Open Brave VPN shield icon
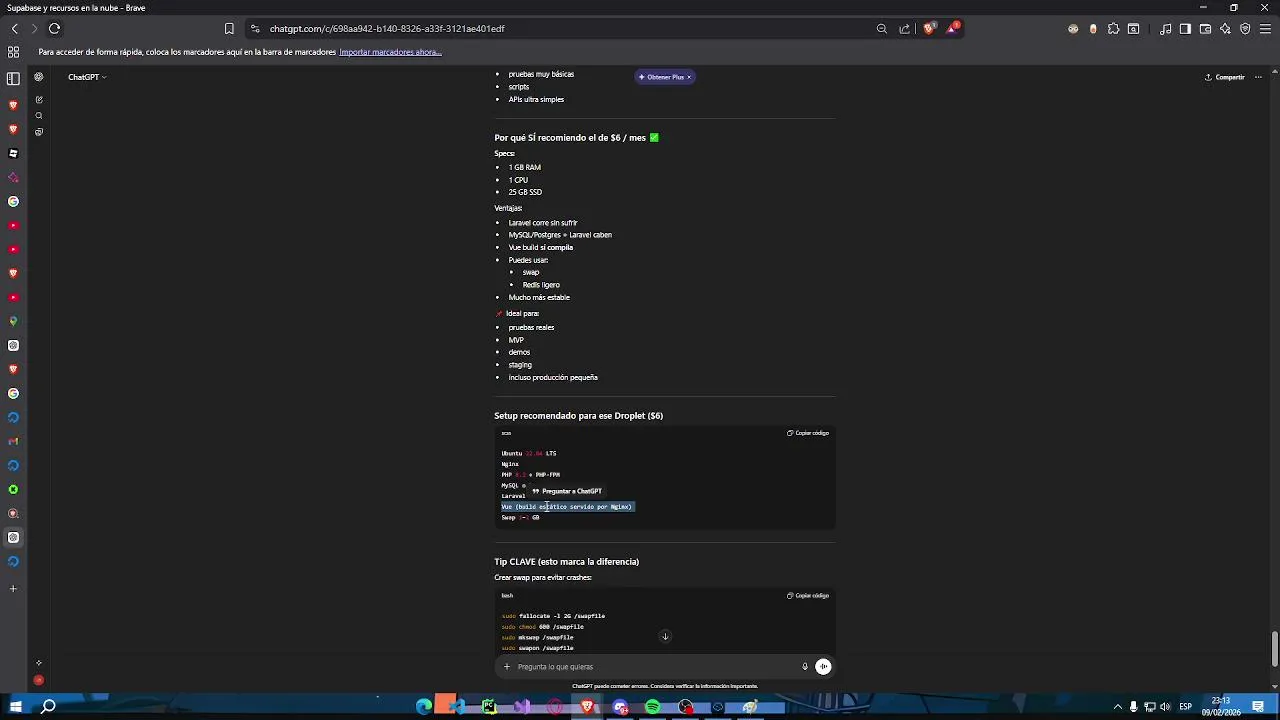The height and width of the screenshot is (720, 1280). [1245, 29]
